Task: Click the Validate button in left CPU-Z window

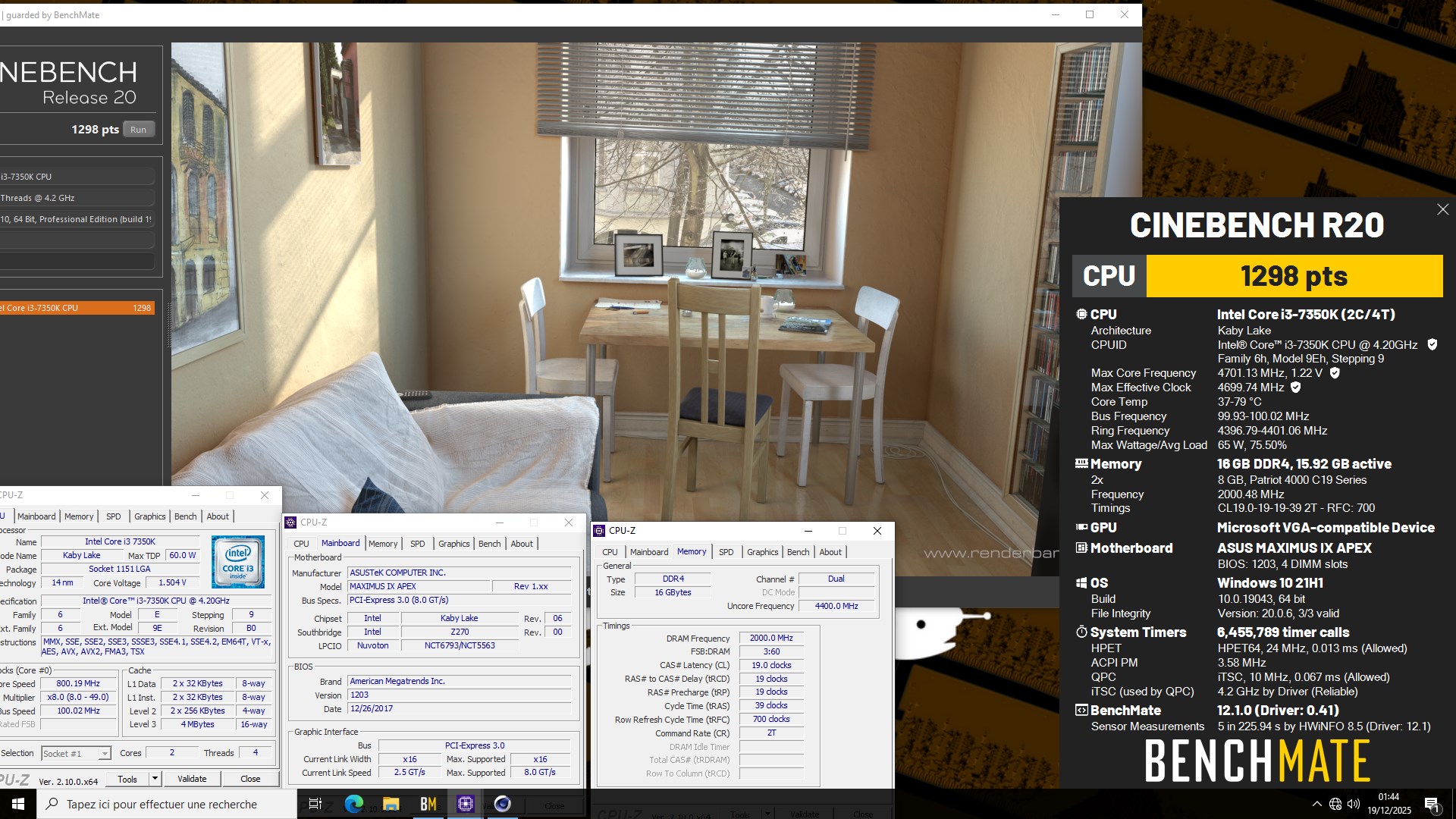Action: click(x=192, y=779)
